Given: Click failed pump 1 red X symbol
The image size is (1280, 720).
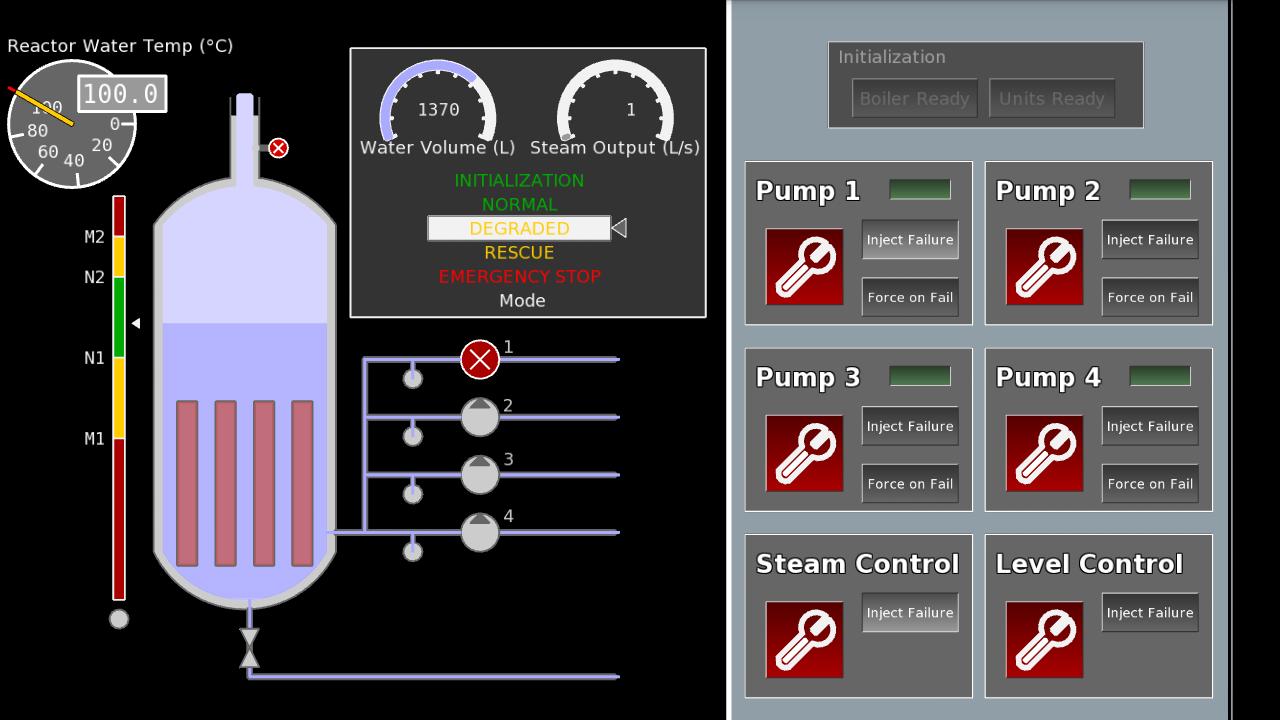Looking at the screenshot, I should point(480,360).
